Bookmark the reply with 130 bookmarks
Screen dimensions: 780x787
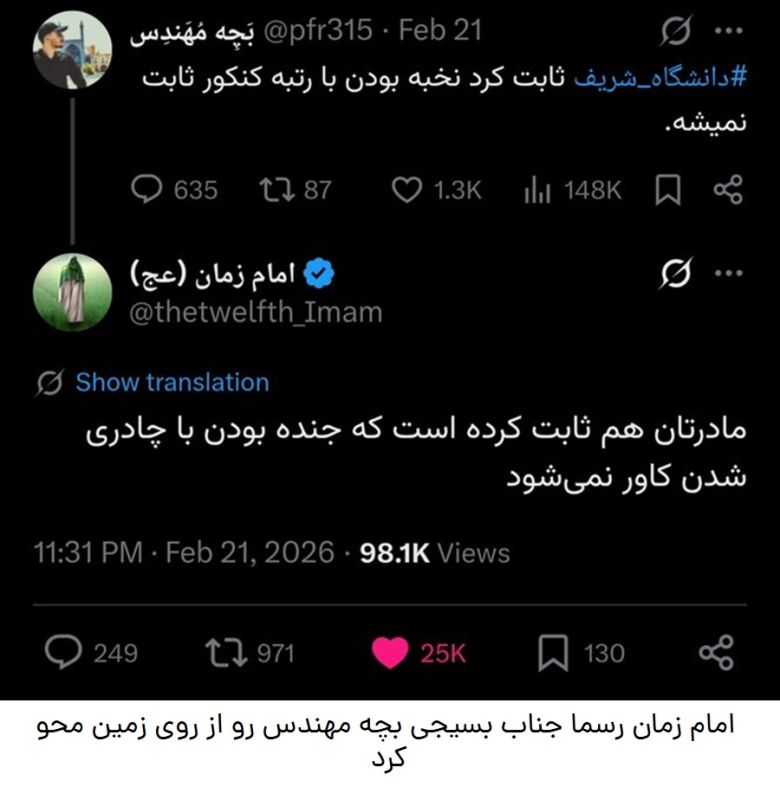[x=553, y=653]
